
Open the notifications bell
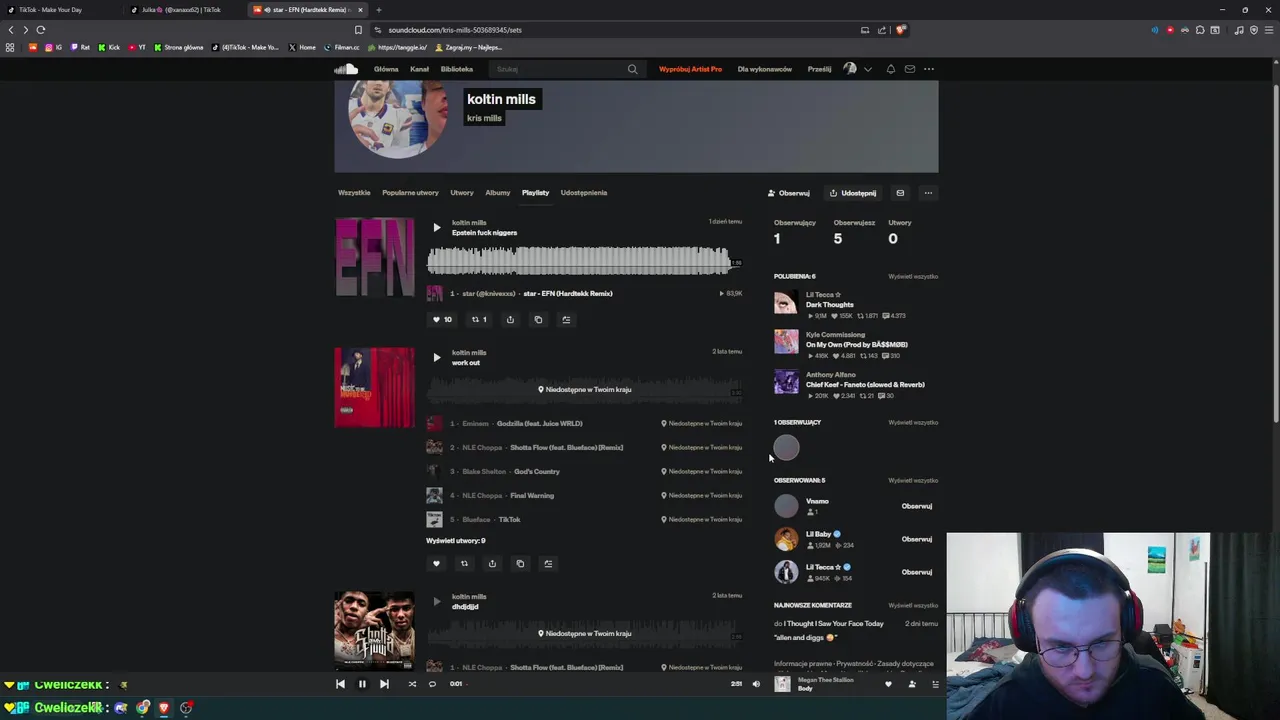click(x=890, y=69)
